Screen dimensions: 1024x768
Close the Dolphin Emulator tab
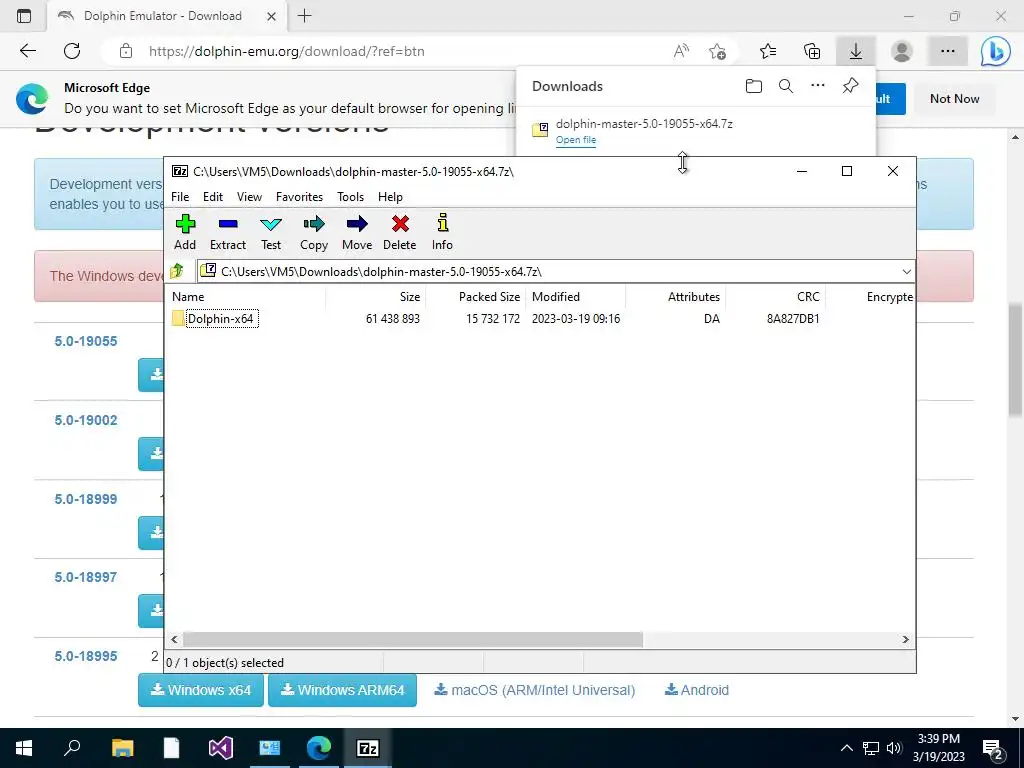271,16
